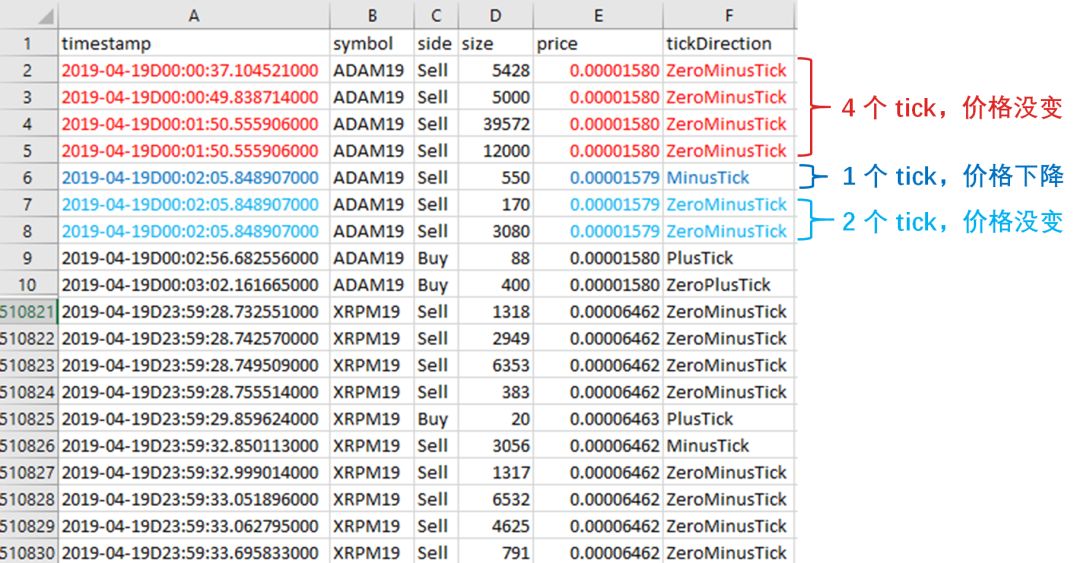1080x563 pixels.
Task: Click the 'size' header cell
Action: pyautogui.click(x=496, y=43)
